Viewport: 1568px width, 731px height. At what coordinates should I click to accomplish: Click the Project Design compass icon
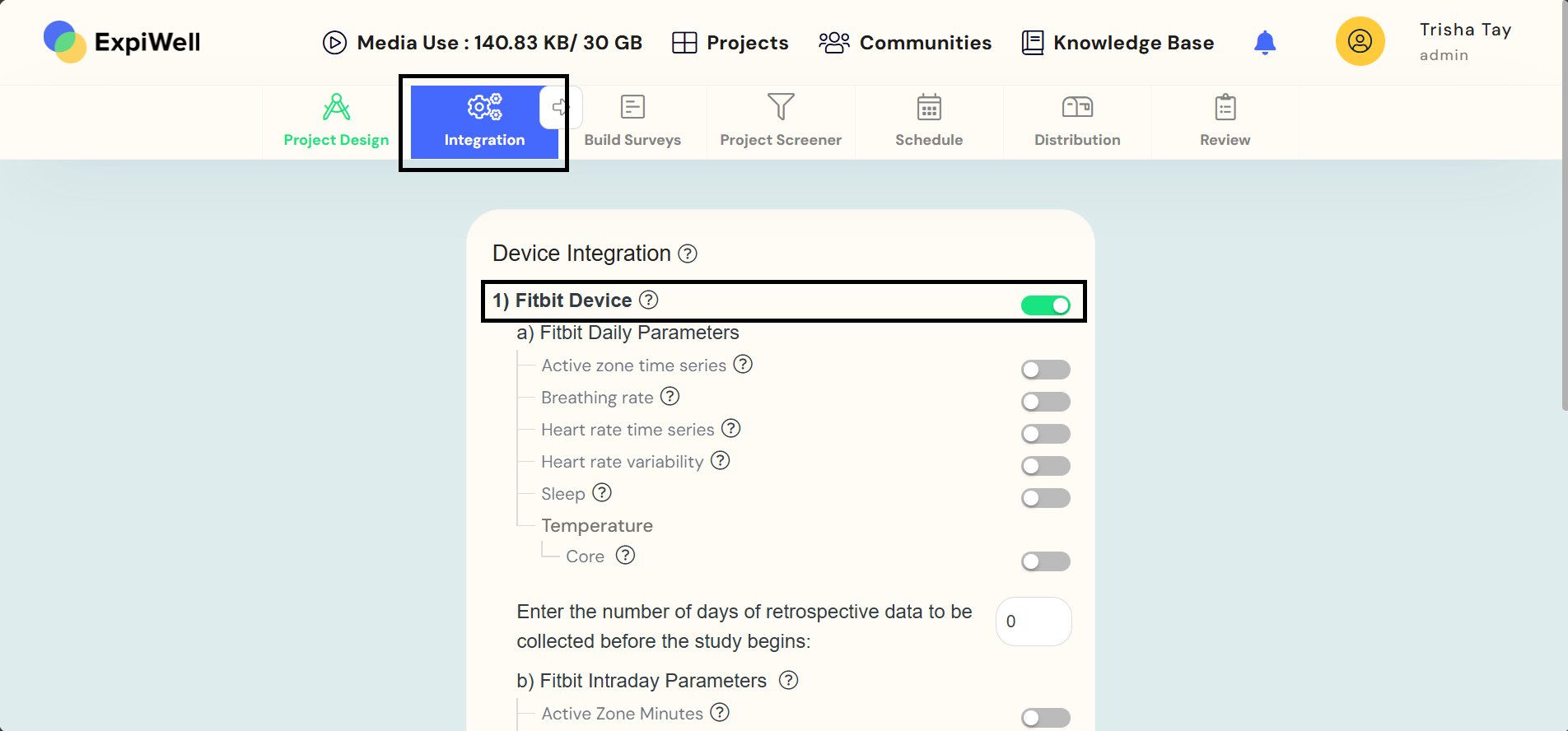pos(336,107)
